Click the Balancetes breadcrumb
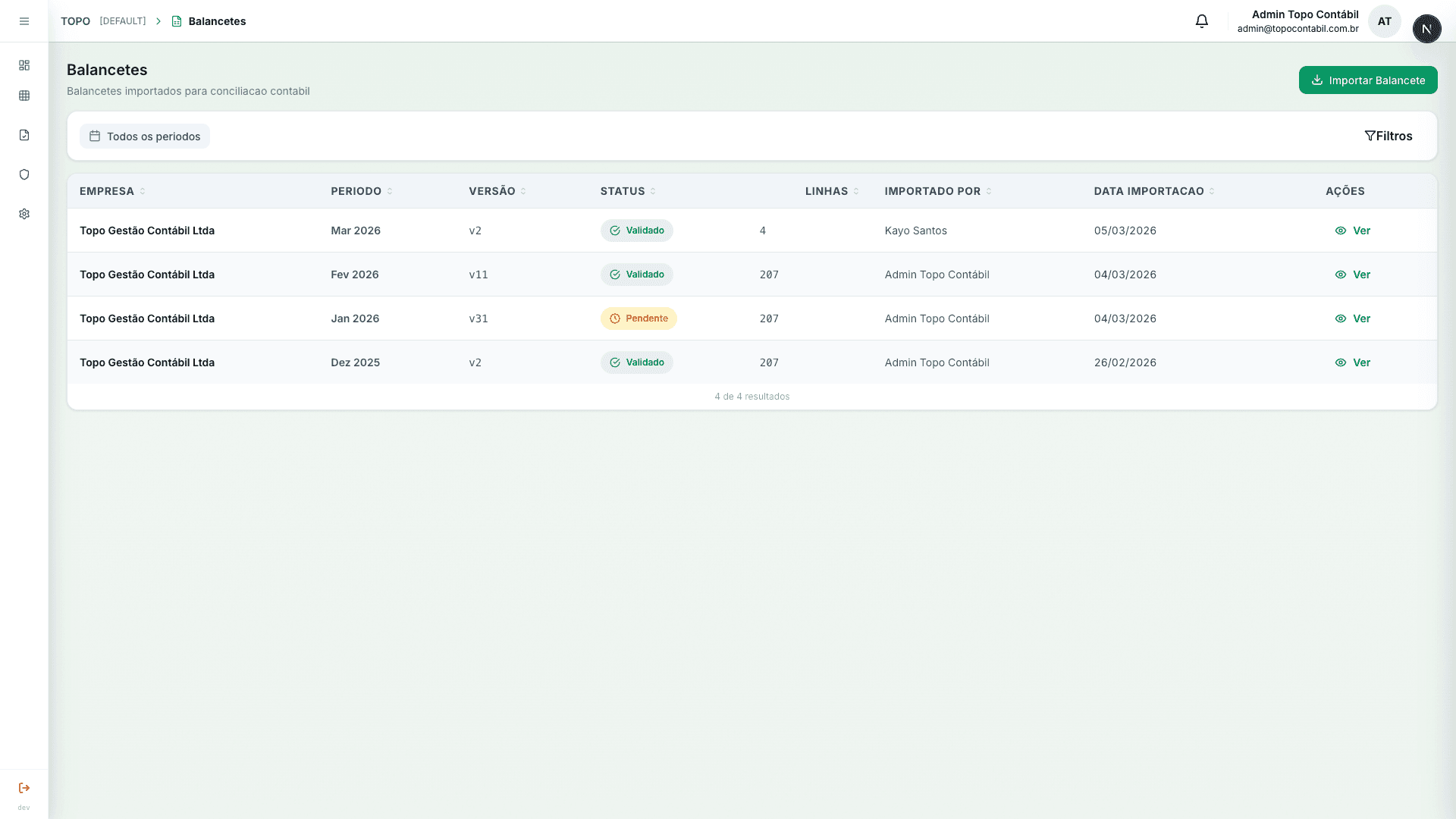 217,21
